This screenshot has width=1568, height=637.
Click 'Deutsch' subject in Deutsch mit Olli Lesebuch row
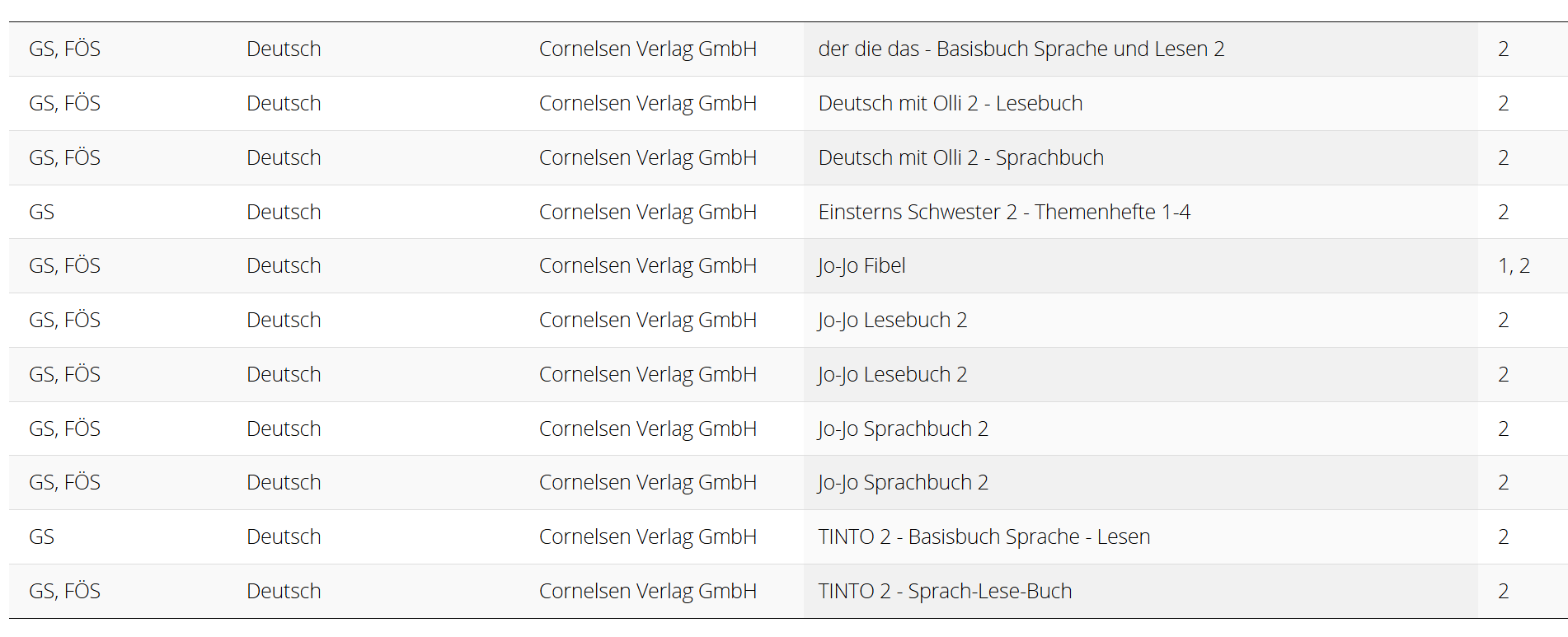click(284, 104)
